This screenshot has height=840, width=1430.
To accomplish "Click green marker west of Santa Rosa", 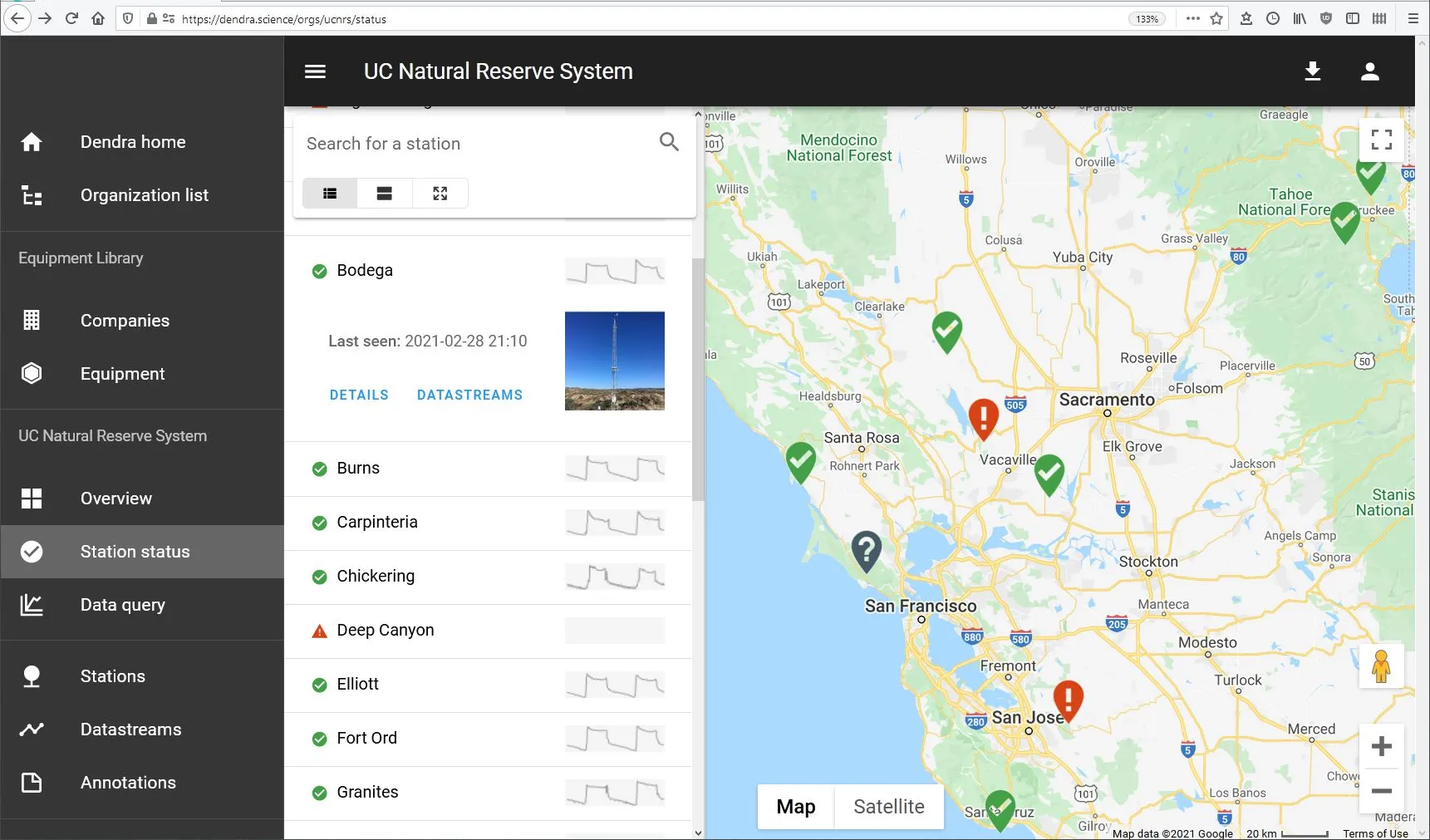I will [801, 461].
